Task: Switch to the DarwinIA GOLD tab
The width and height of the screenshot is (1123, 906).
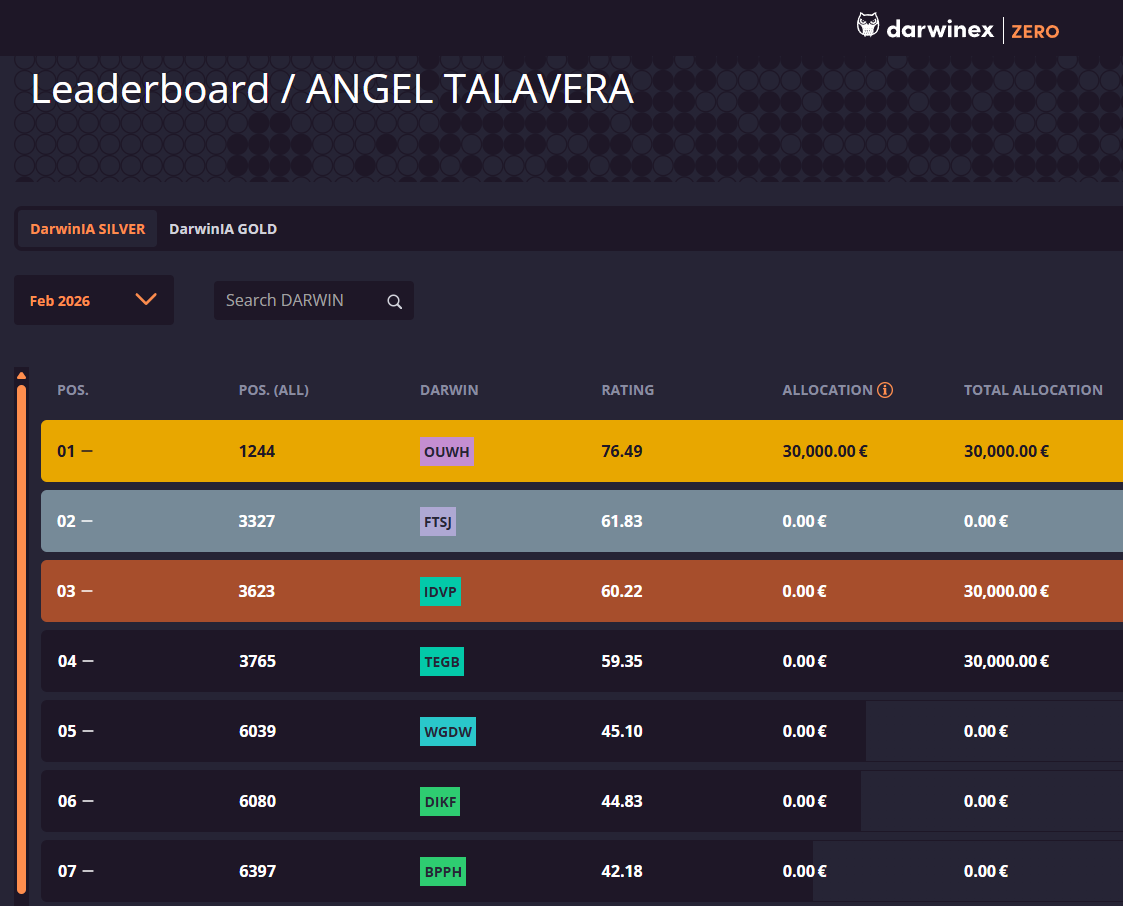Action: (x=223, y=229)
